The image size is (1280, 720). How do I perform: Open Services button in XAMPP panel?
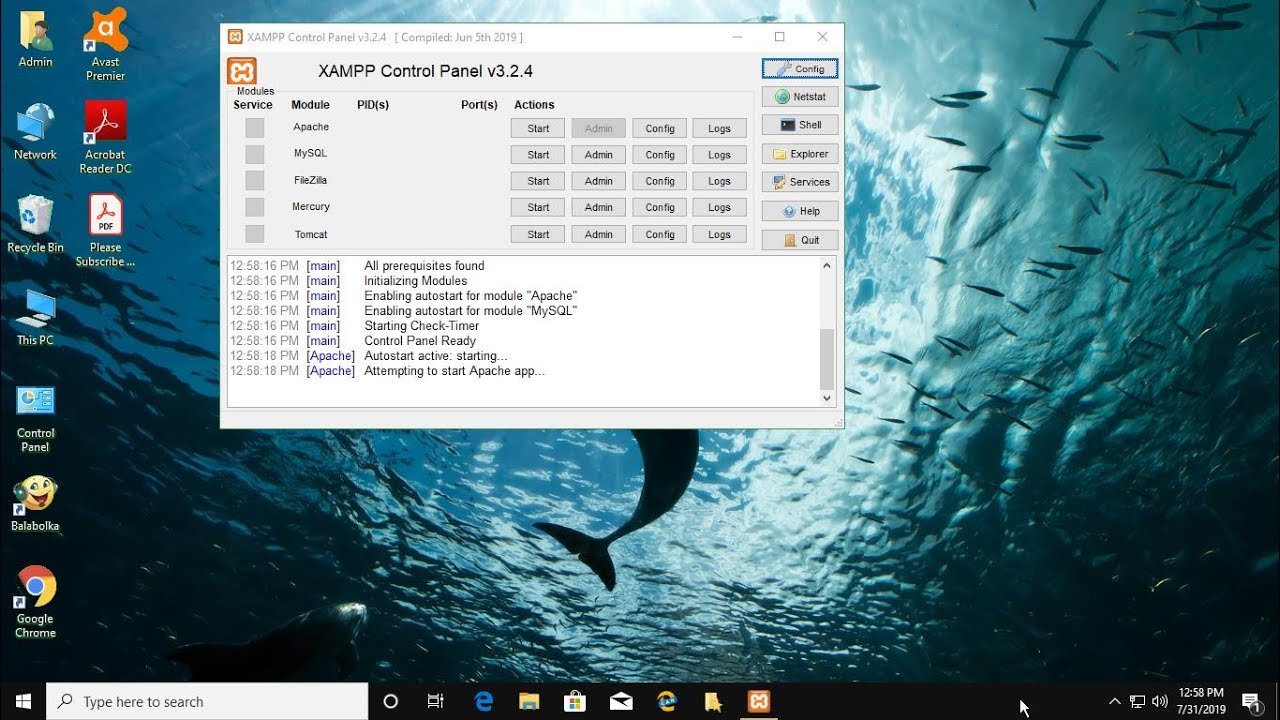click(x=800, y=182)
